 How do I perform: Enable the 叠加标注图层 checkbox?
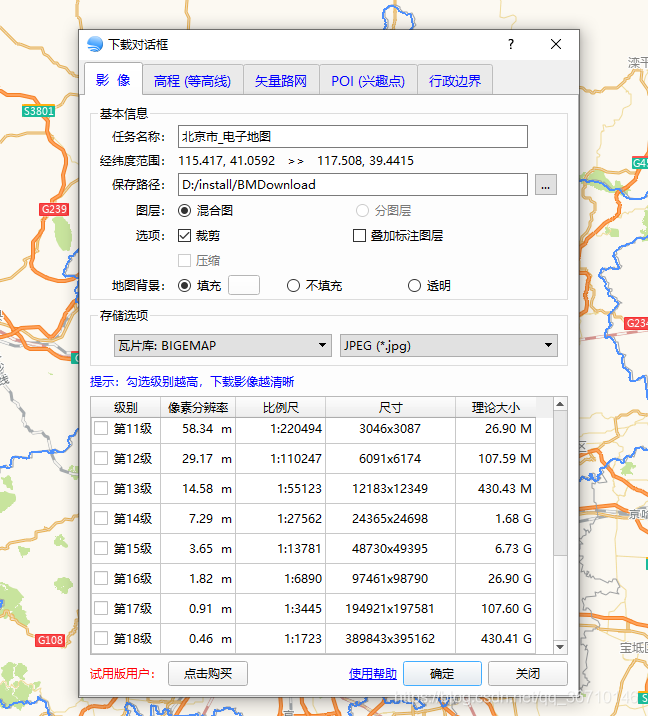coord(359,236)
